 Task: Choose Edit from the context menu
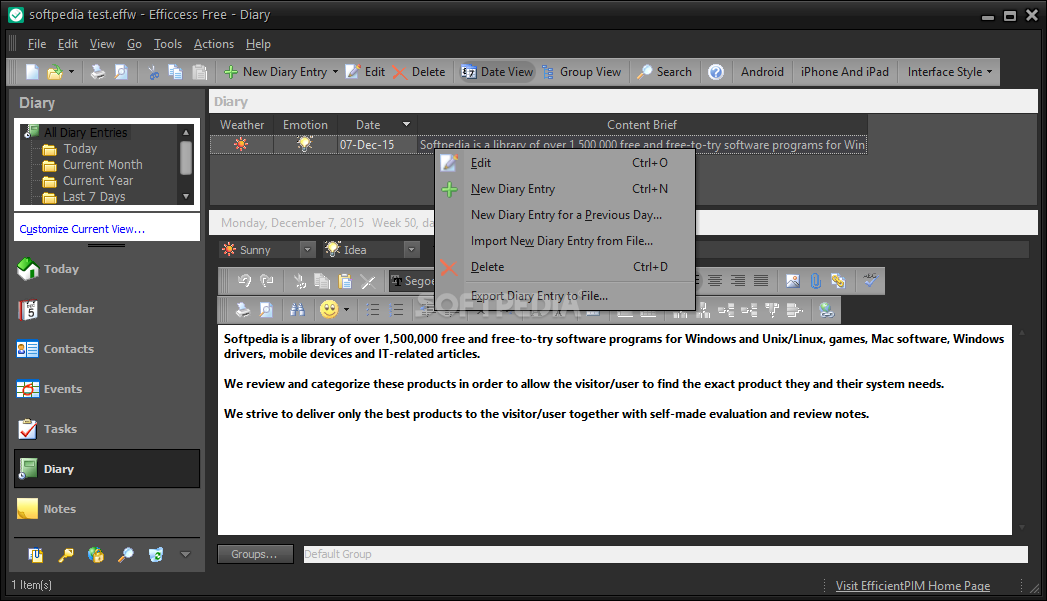click(x=565, y=163)
